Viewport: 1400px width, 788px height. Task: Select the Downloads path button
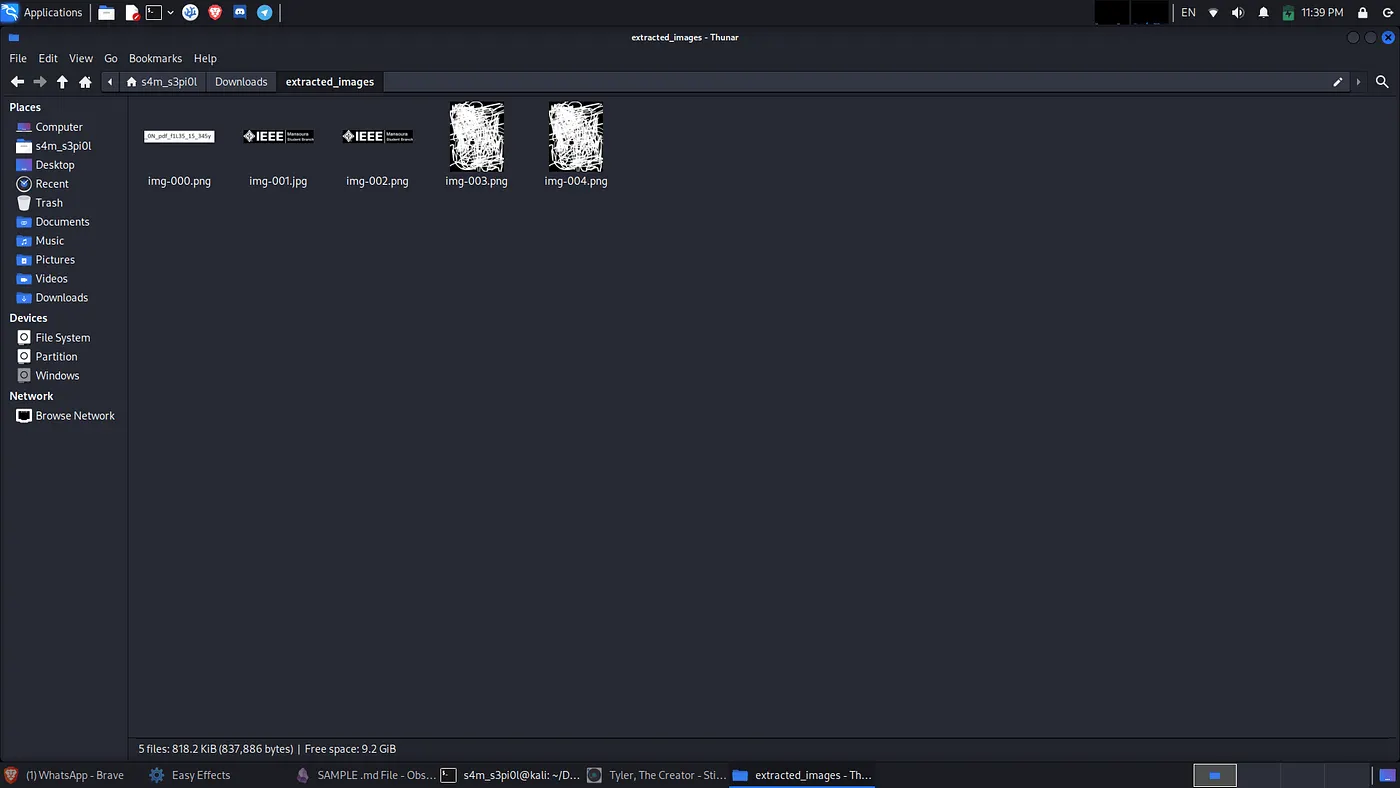[241, 82]
